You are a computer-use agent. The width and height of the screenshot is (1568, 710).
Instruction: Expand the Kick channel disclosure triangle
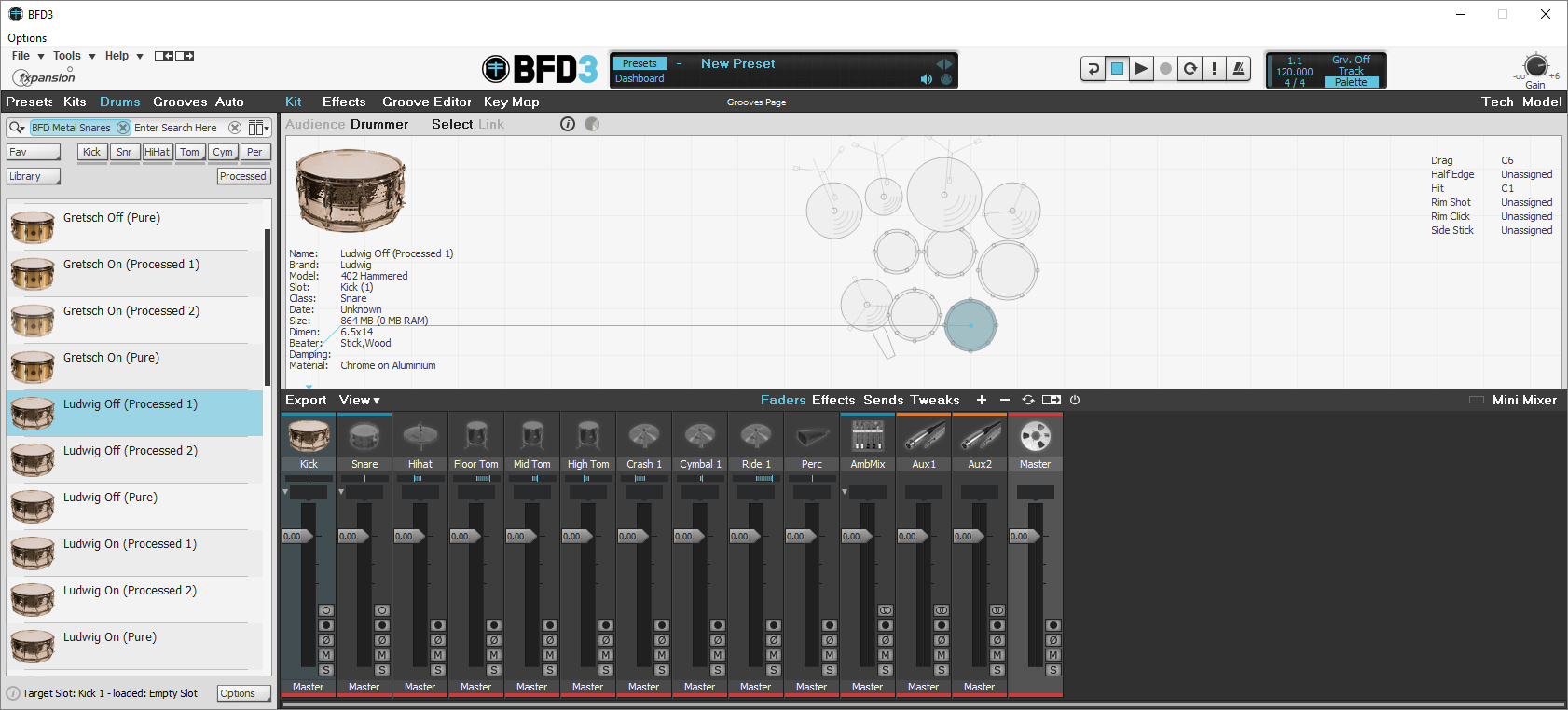[285, 491]
